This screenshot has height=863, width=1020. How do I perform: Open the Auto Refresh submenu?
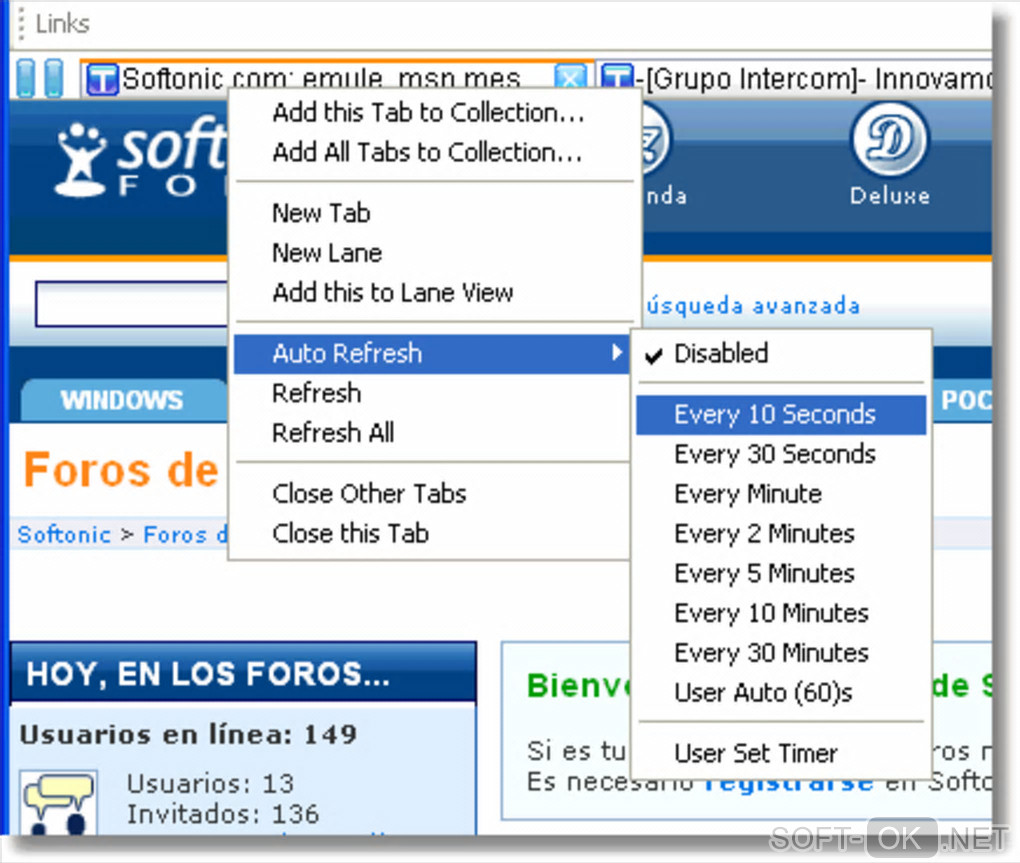[432, 353]
